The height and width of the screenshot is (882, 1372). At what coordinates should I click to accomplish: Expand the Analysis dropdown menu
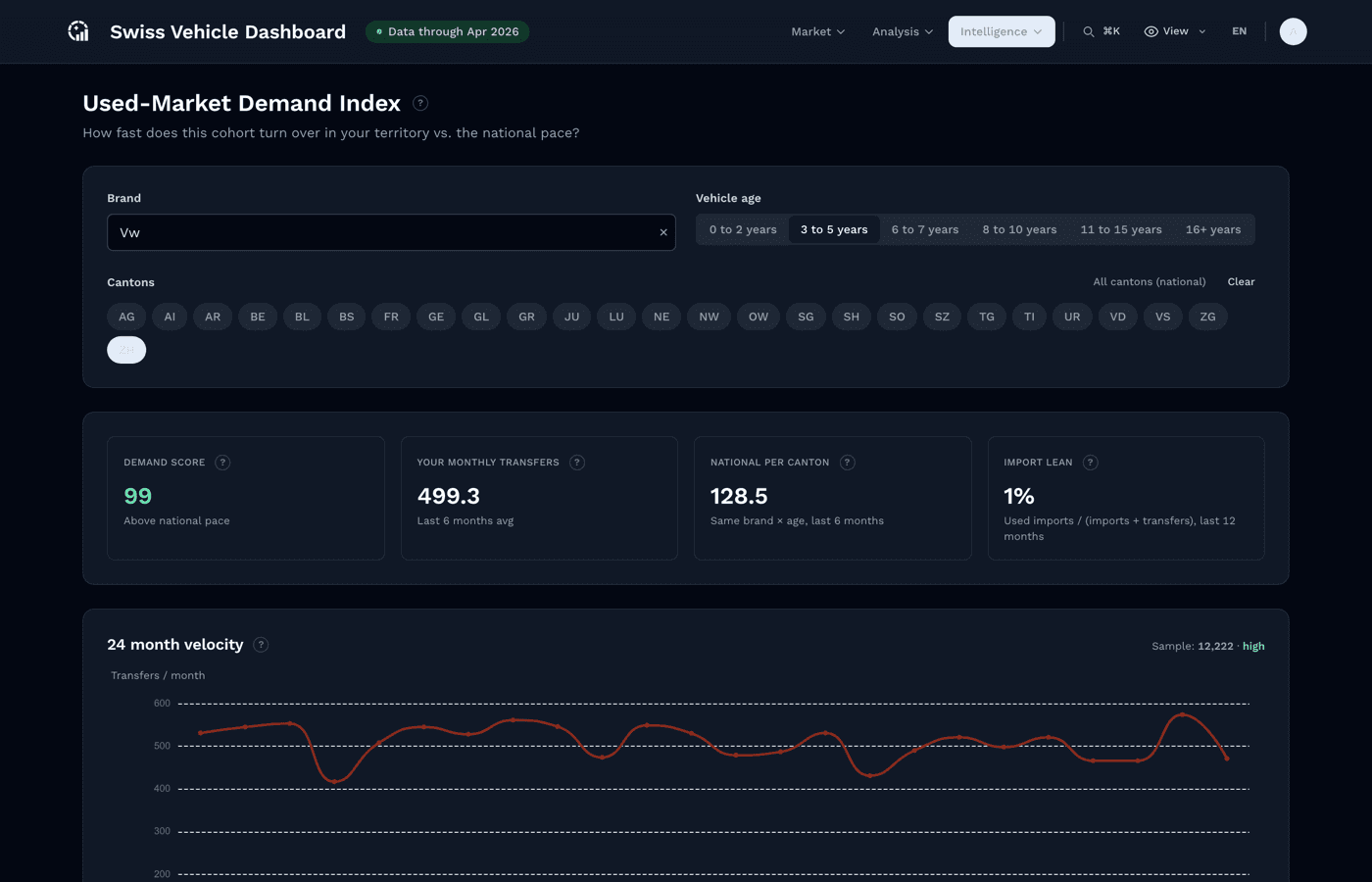click(903, 31)
